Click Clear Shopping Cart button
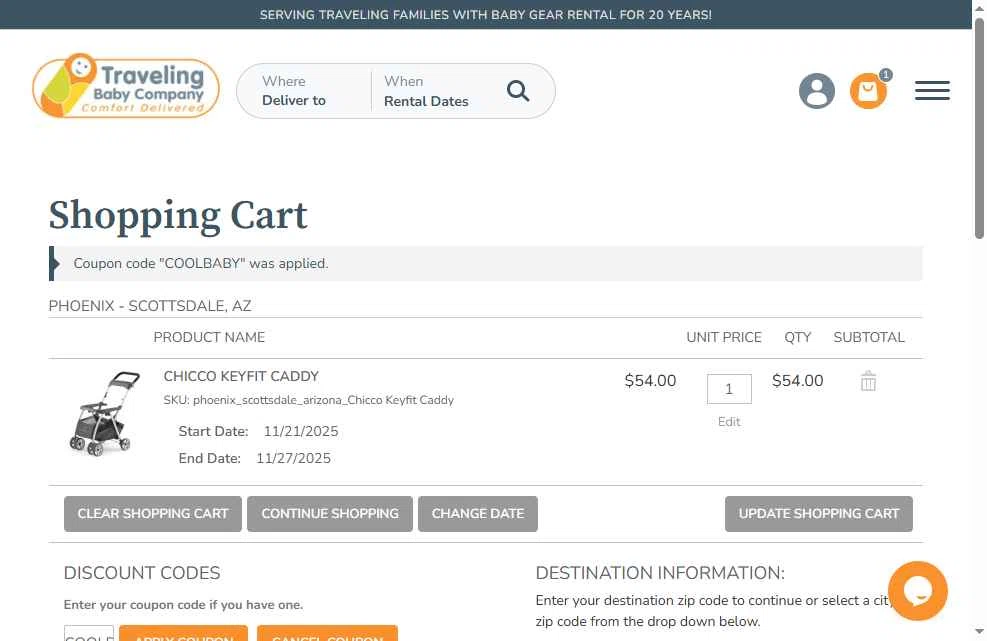 click(x=153, y=514)
